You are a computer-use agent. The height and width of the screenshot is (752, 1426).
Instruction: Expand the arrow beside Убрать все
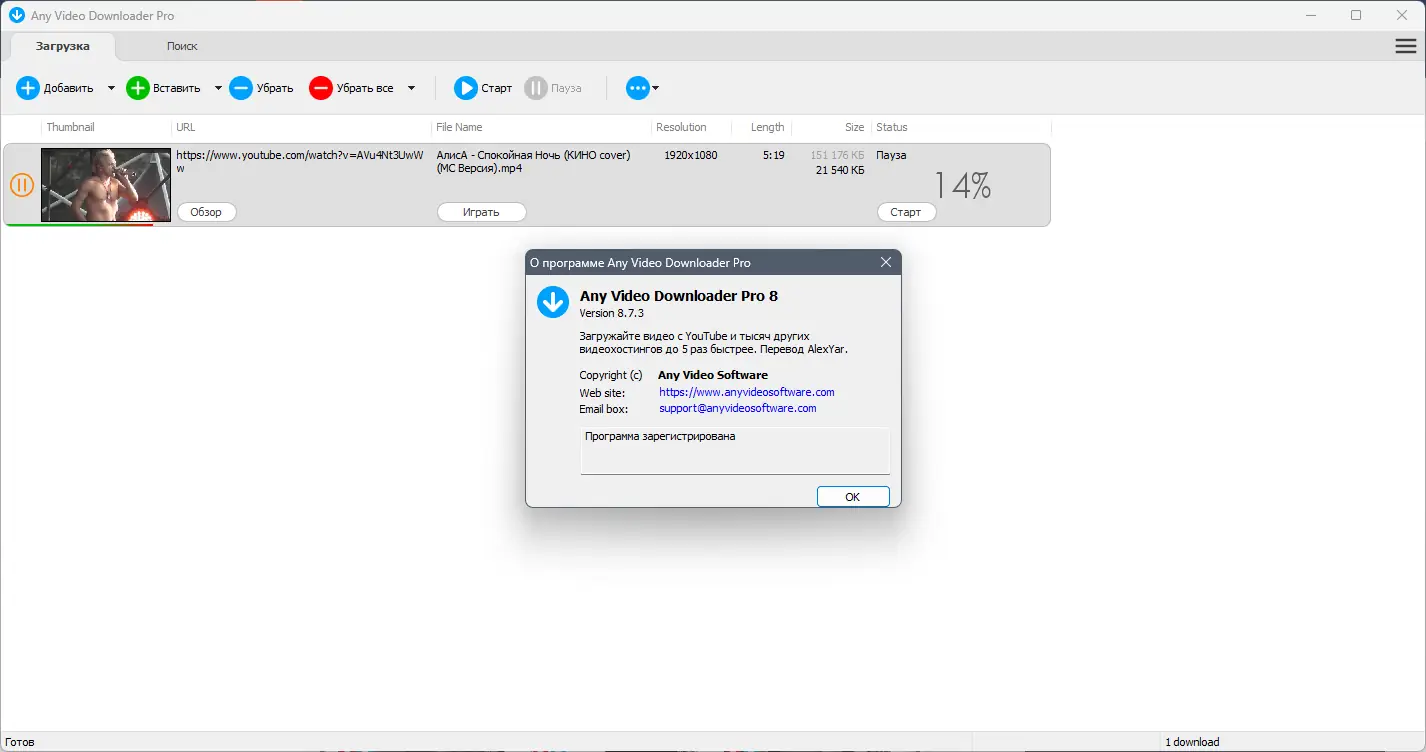(411, 88)
